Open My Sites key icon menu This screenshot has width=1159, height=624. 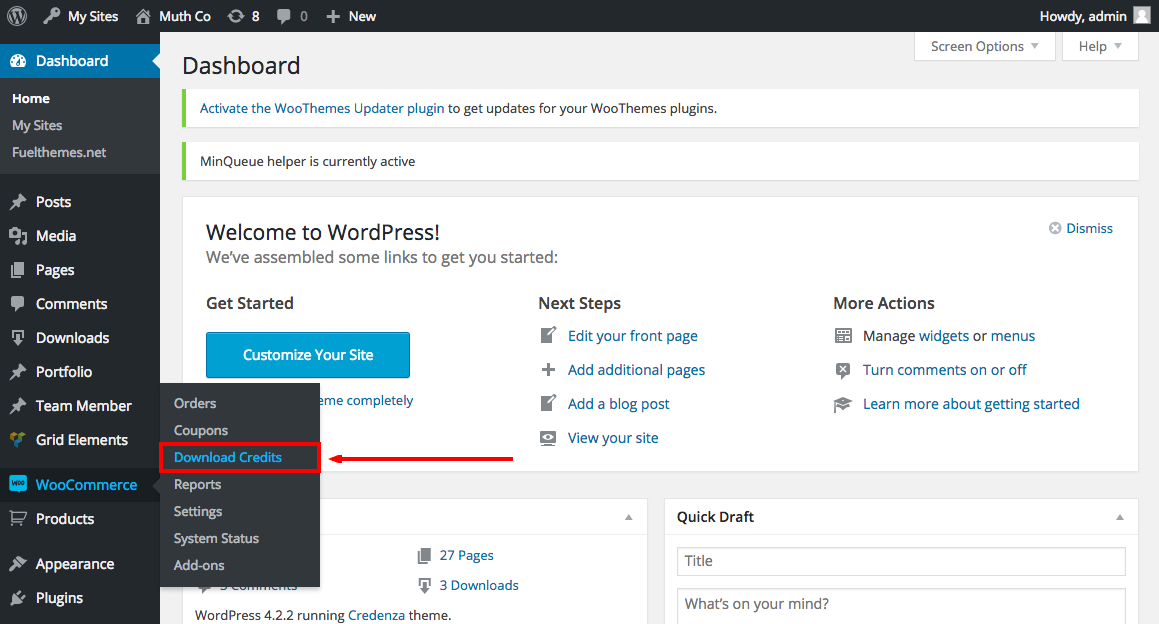tap(51, 16)
